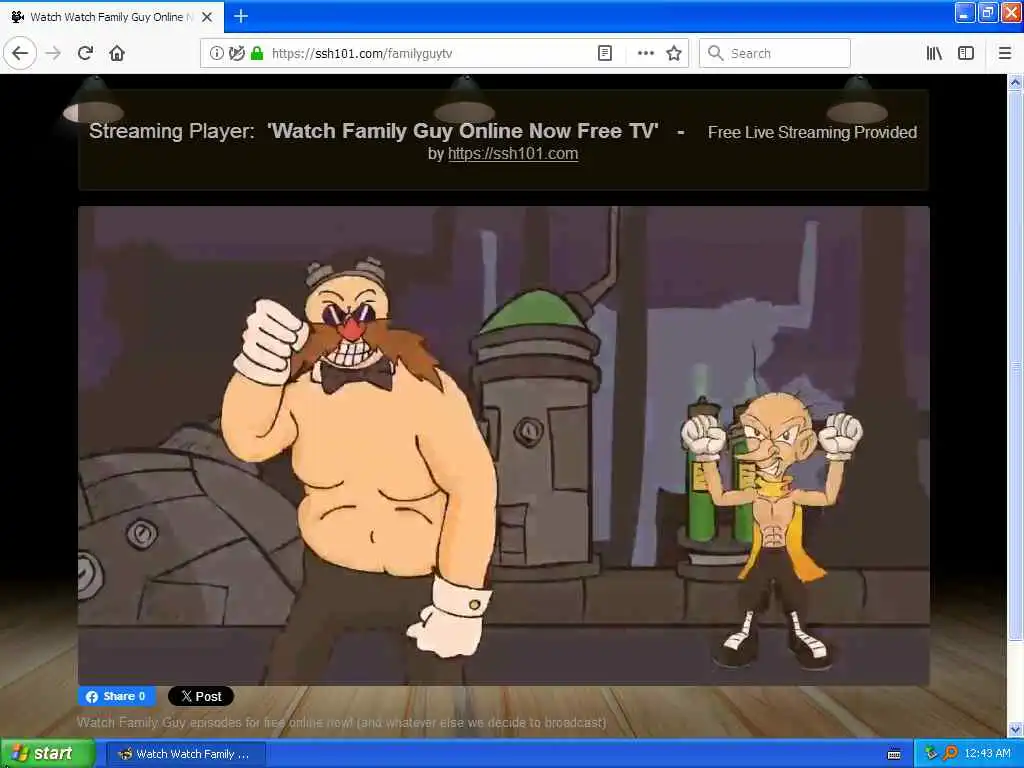This screenshot has width=1024, height=768.
Task: Open tracking protection shield icon
Action: point(236,54)
